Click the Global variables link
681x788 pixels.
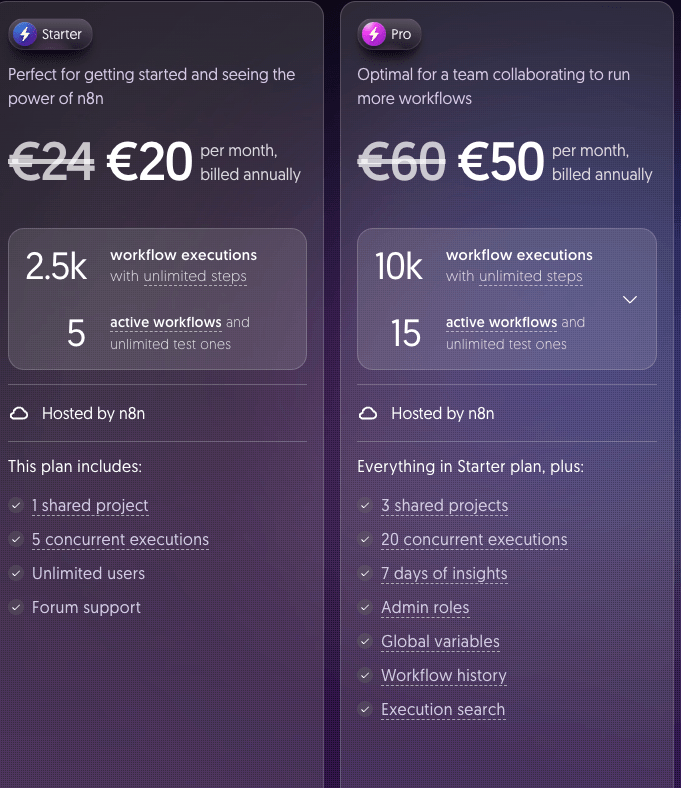[x=440, y=641]
